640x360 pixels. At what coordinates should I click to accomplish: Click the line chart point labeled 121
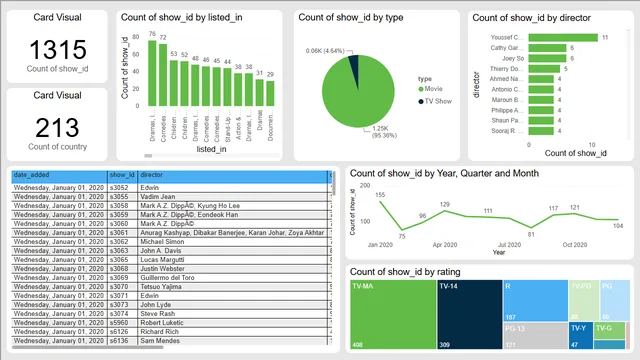(575, 213)
